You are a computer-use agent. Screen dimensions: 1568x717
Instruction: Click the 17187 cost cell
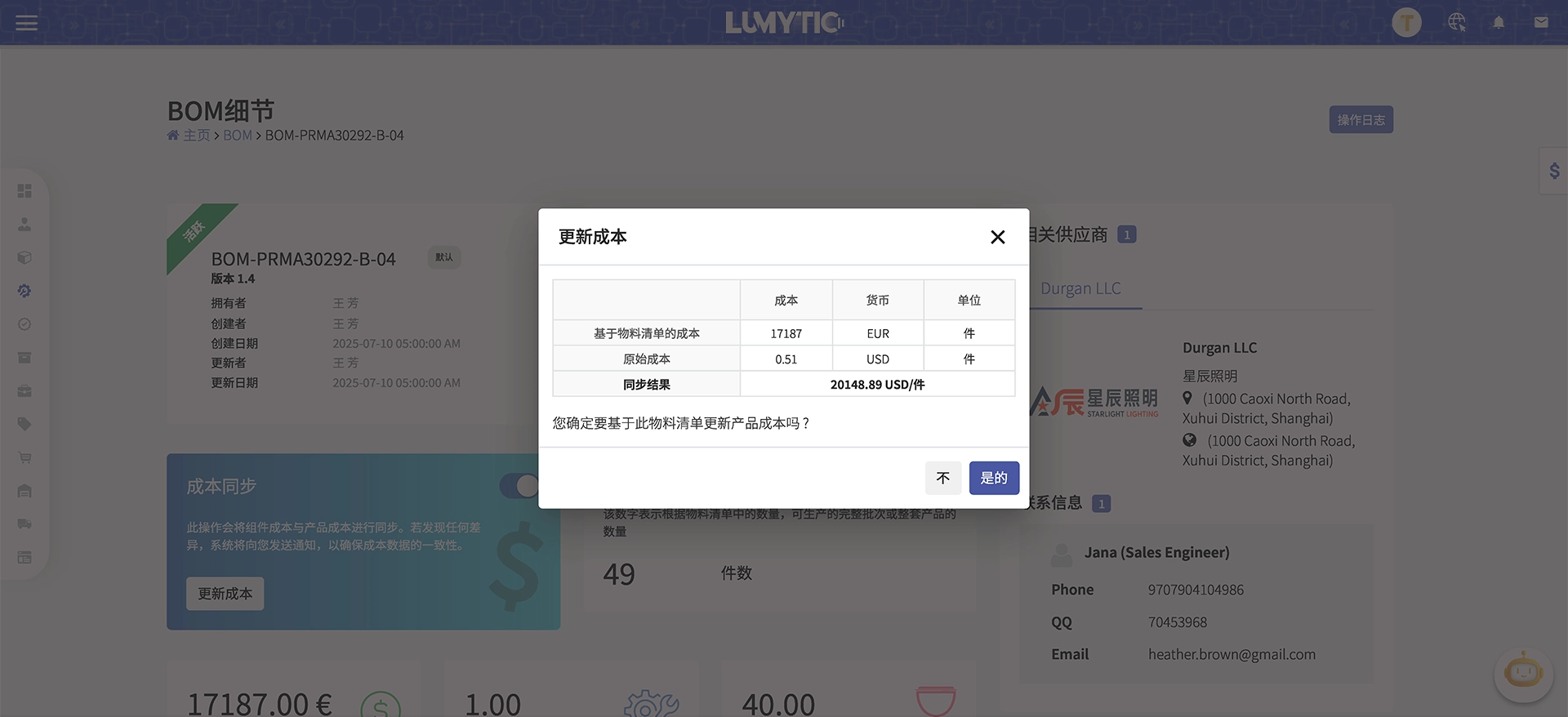786,333
